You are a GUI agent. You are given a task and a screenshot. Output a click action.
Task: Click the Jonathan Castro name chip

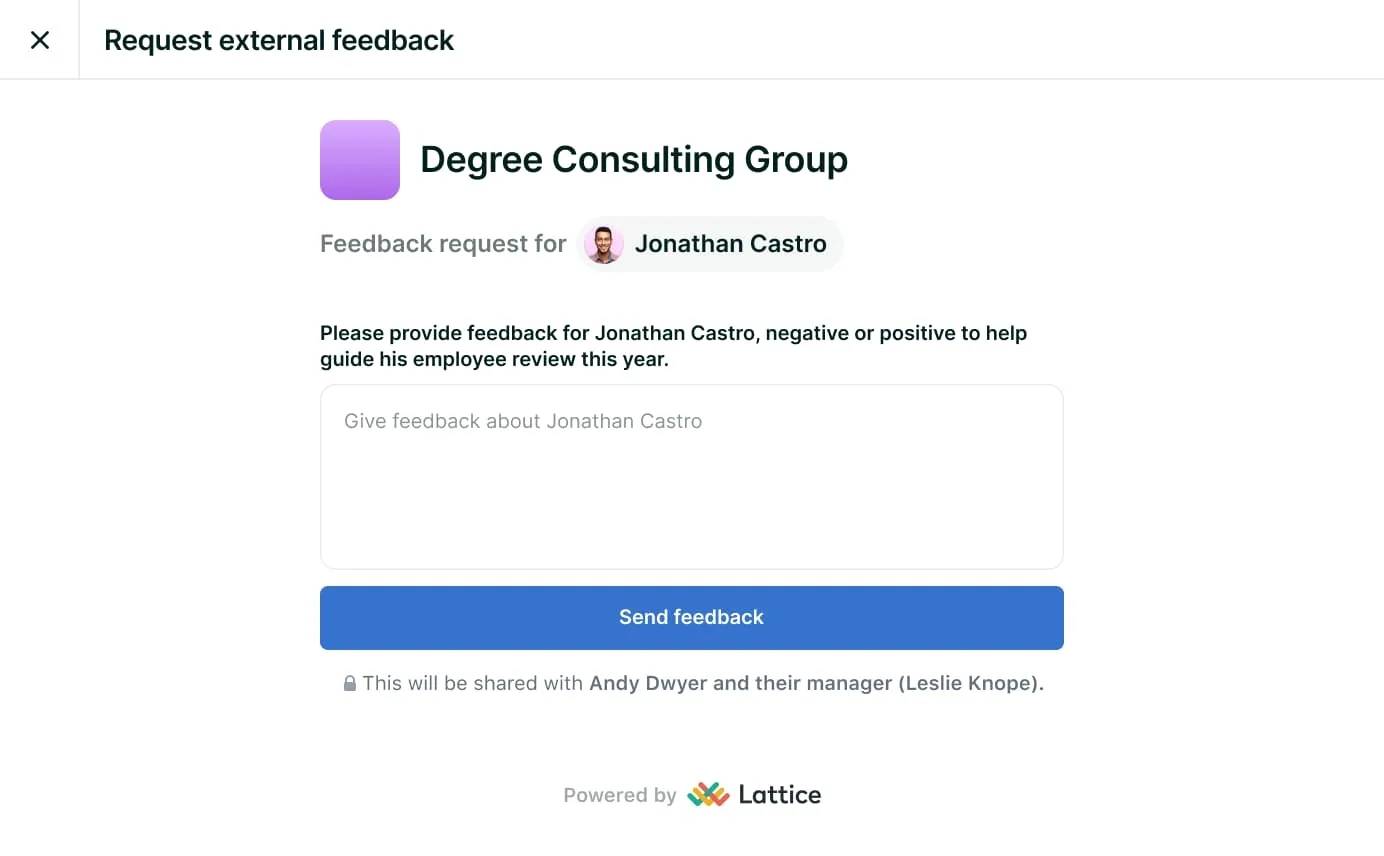(730, 244)
